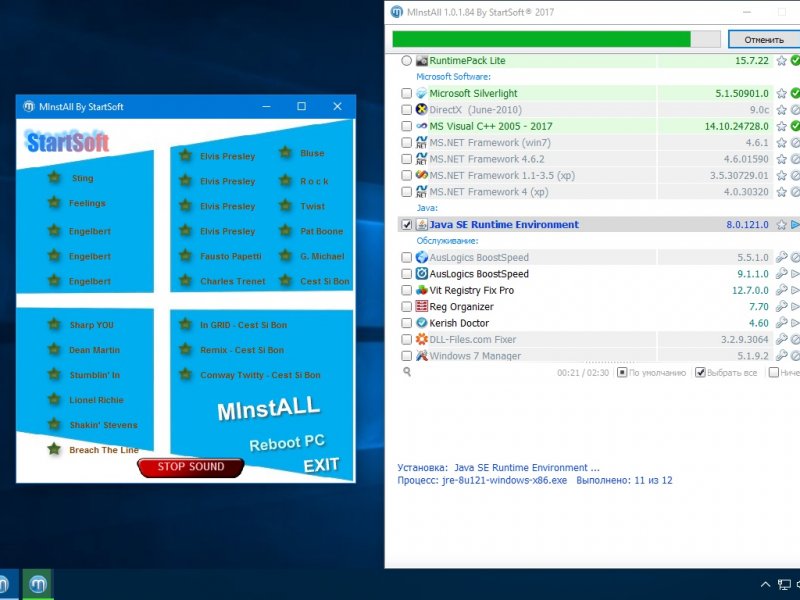Image resolution: width=800 pixels, height=600 pixels.
Task: Toggle the По умолчанию checkbox
Action: [622, 372]
